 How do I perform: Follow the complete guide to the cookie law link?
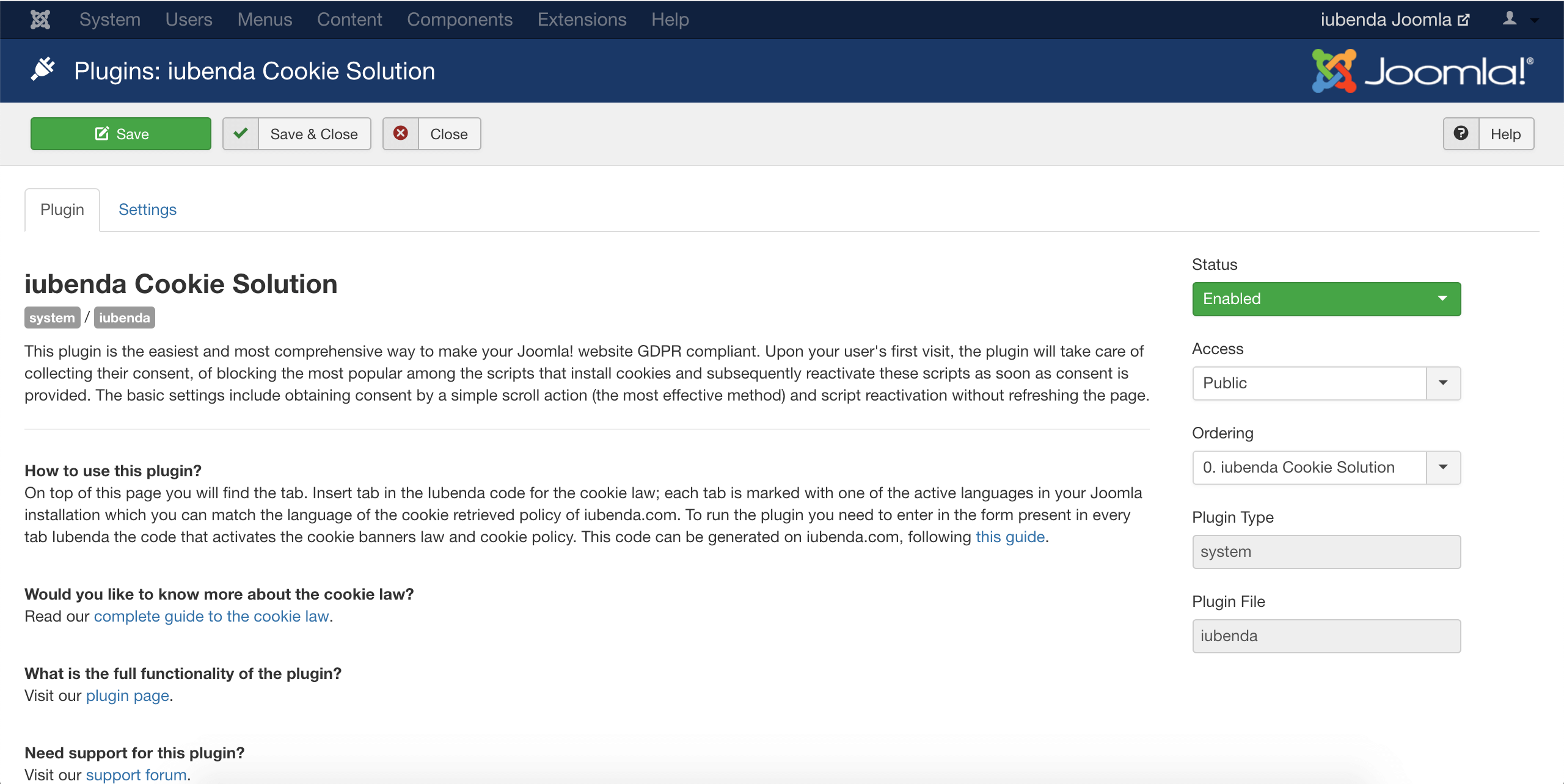point(210,616)
